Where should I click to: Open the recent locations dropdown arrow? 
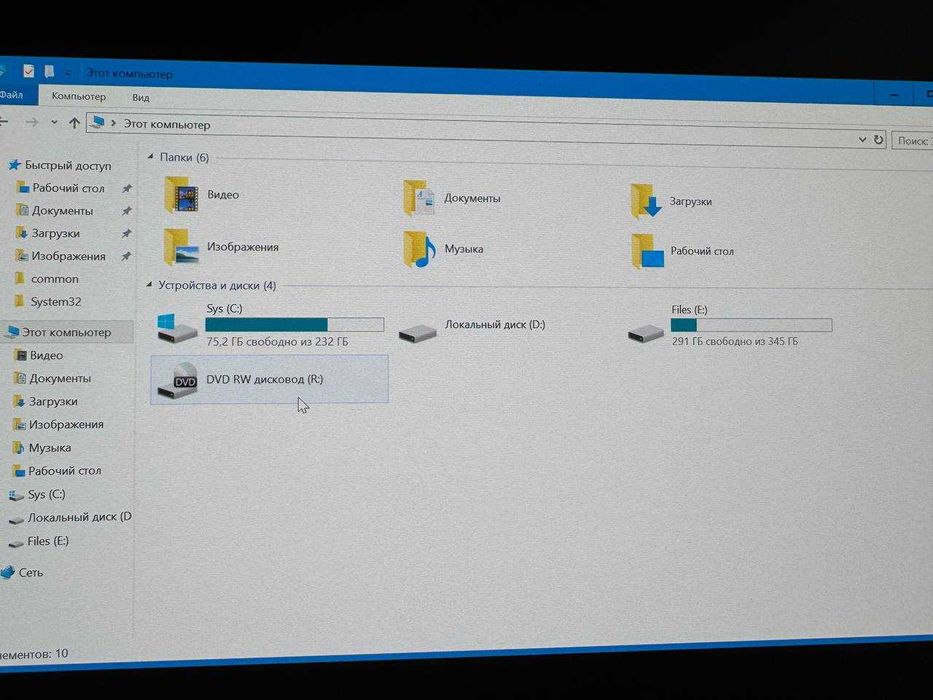pyautogui.click(x=54, y=123)
